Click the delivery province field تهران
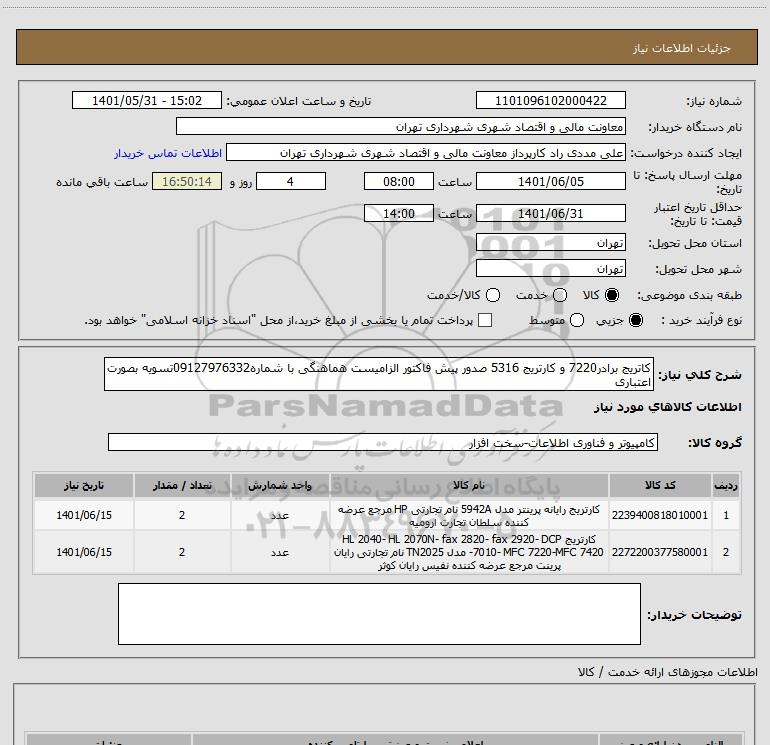This screenshot has height=745, width=770. coord(550,243)
